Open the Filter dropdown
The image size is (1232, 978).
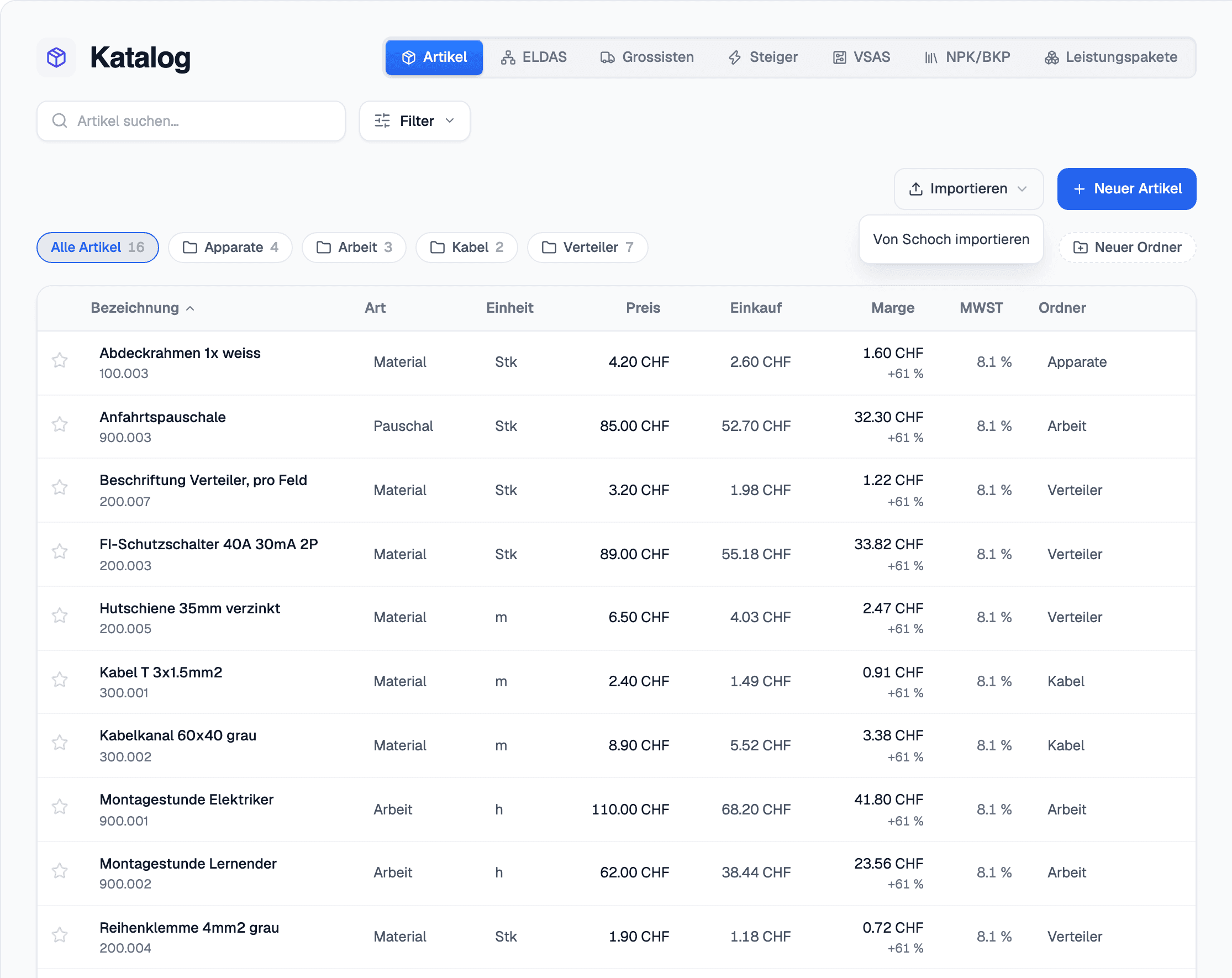coord(415,121)
